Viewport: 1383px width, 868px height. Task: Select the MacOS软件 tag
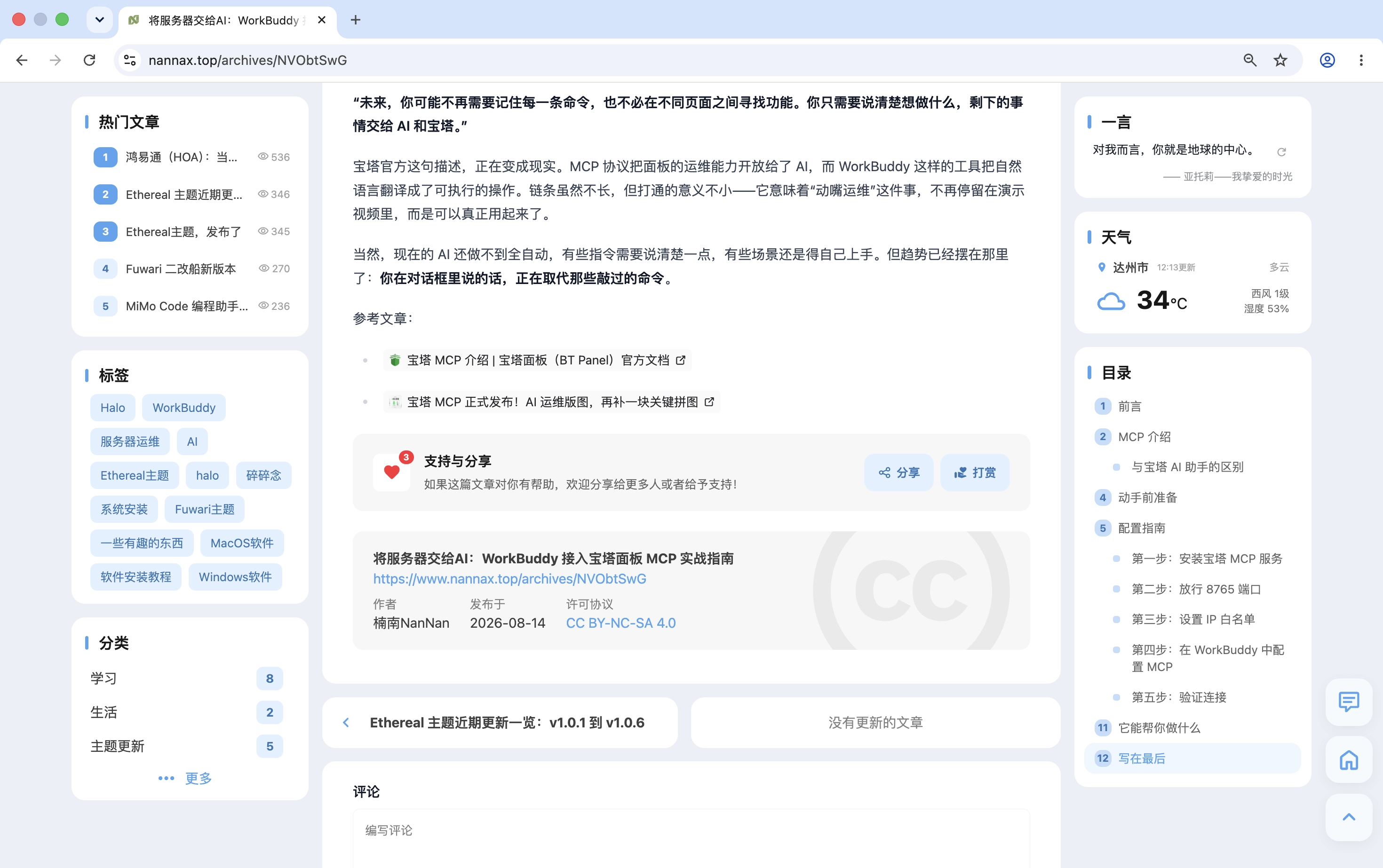pos(242,543)
